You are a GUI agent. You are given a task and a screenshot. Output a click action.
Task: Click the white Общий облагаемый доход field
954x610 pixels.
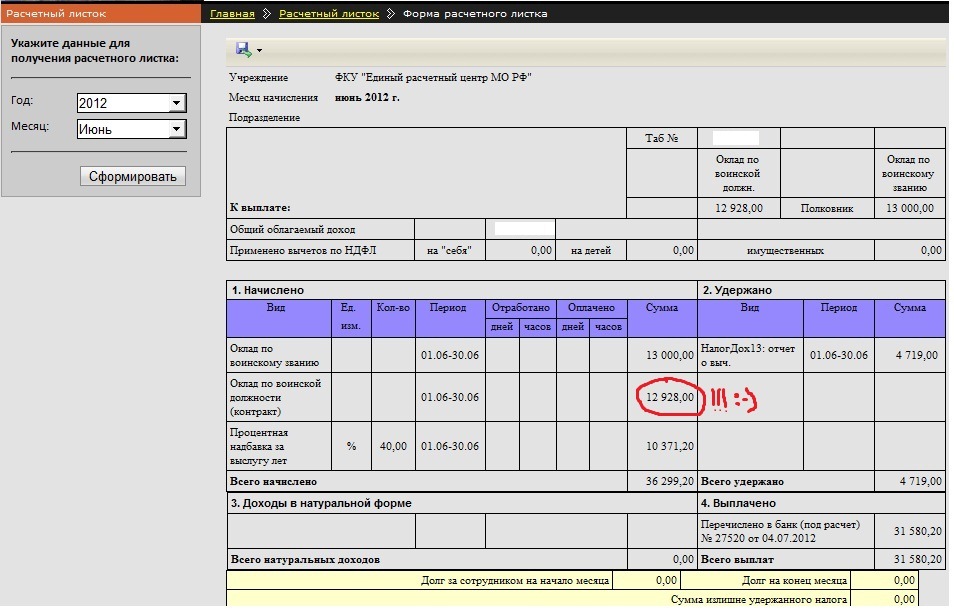point(524,229)
